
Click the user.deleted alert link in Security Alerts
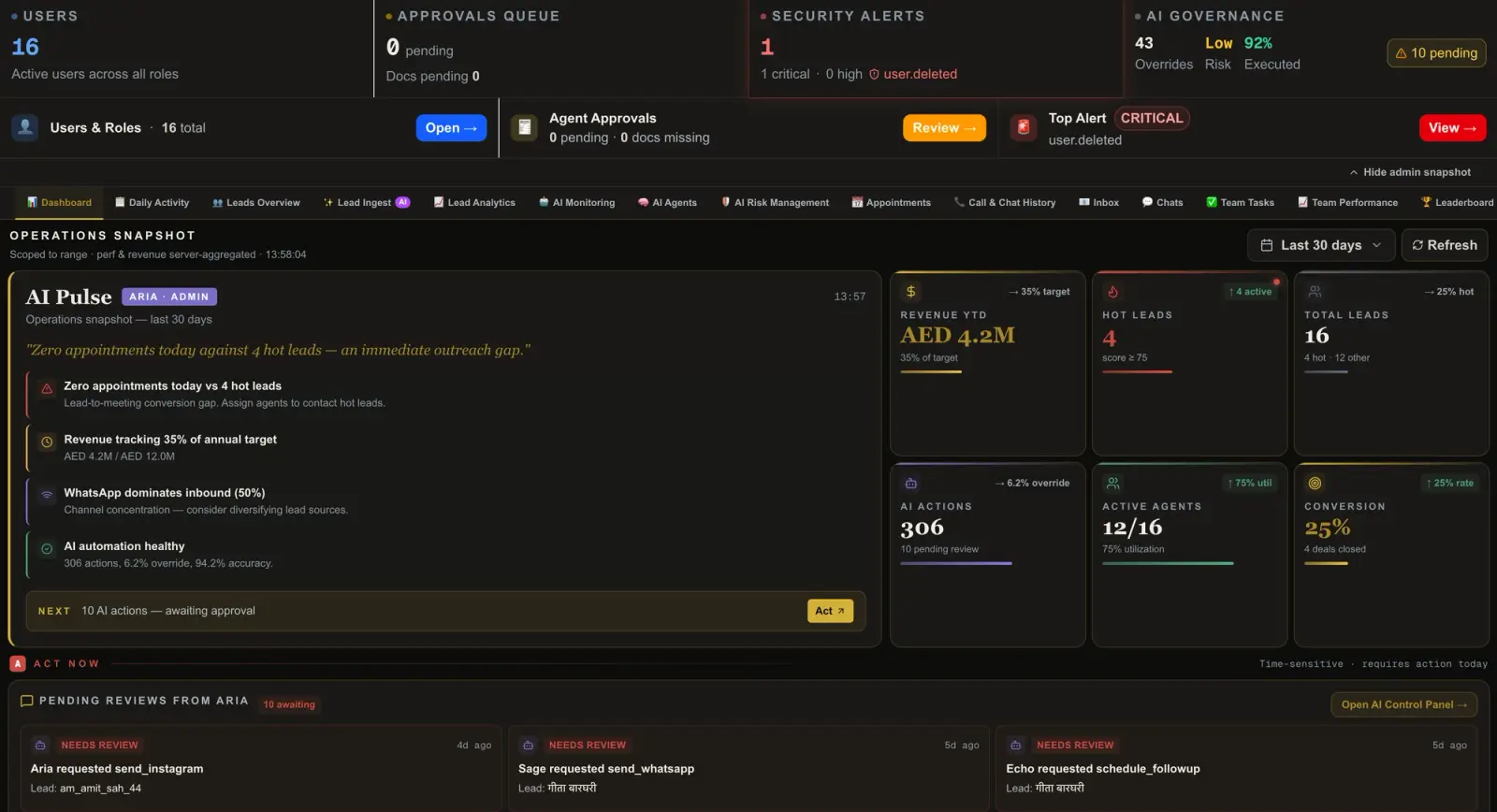pos(921,74)
